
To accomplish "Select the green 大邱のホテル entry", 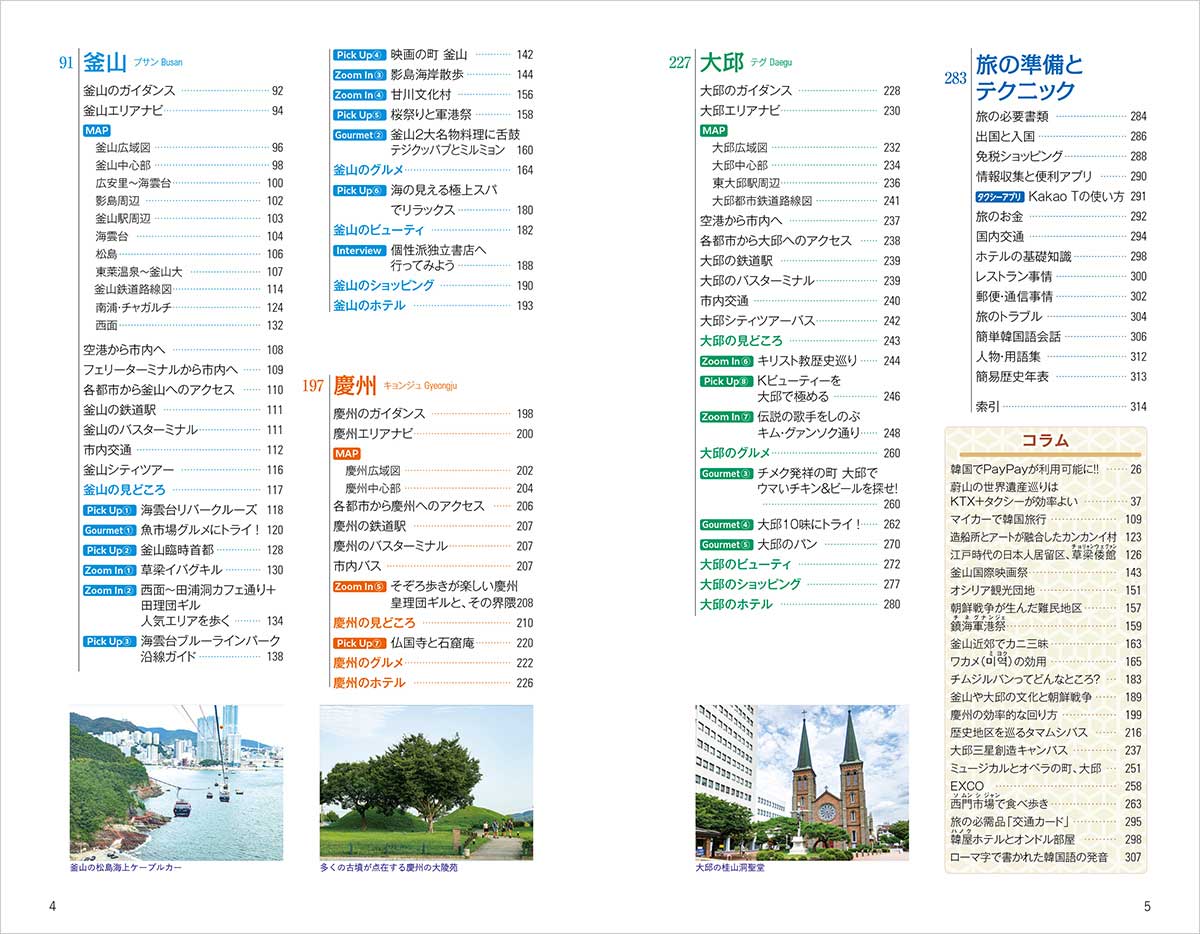I will (736, 604).
